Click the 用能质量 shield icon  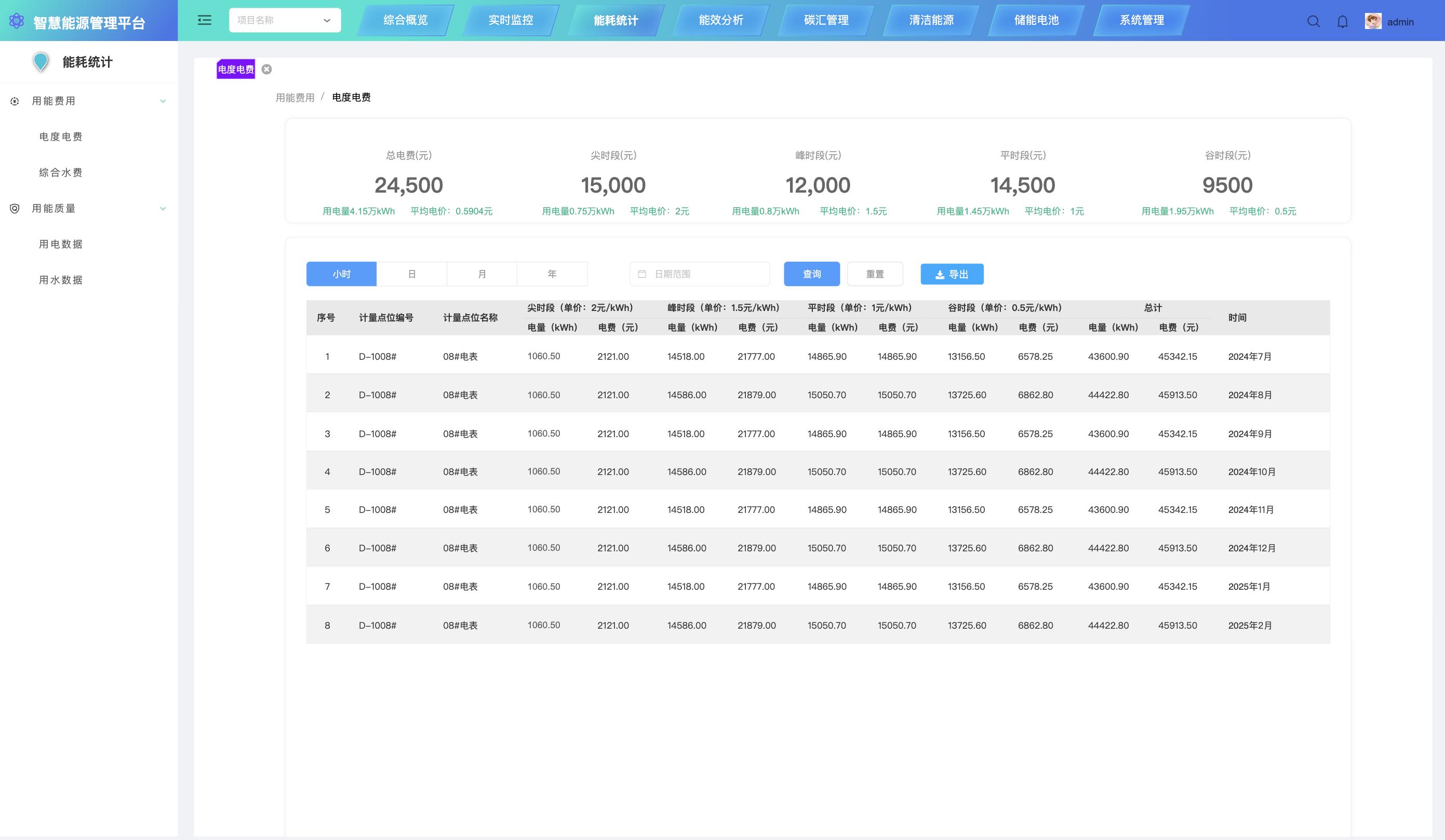coord(15,209)
